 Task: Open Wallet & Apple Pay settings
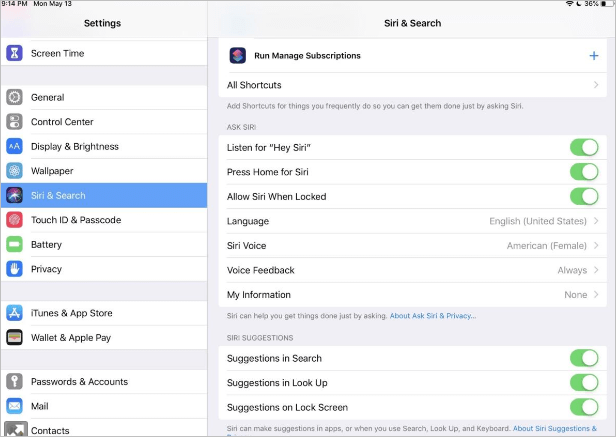(104, 338)
